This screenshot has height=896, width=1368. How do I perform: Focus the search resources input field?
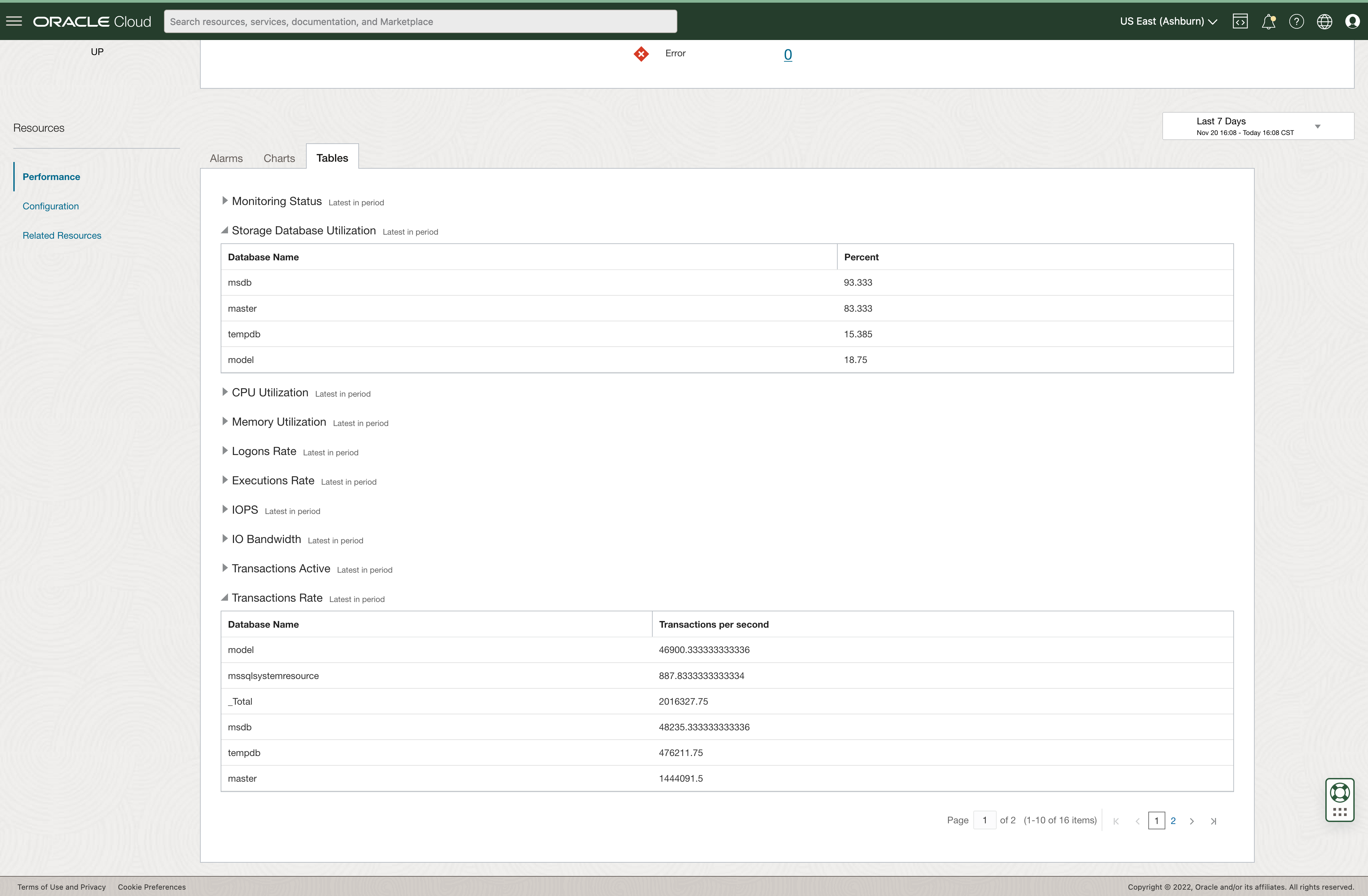tap(420, 21)
